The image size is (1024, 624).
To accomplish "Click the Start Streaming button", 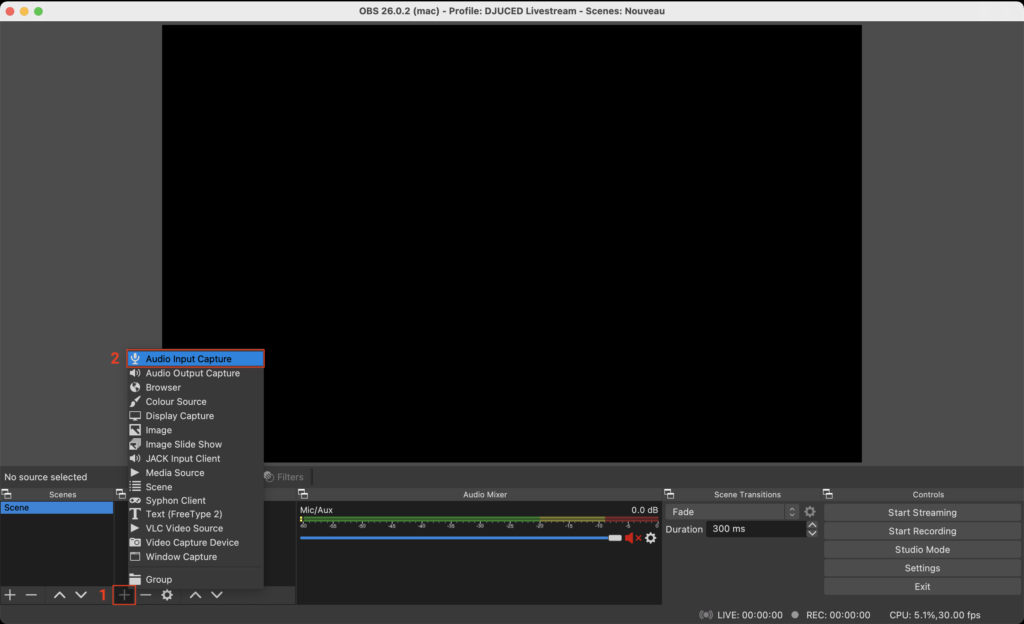I will (x=922, y=513).
